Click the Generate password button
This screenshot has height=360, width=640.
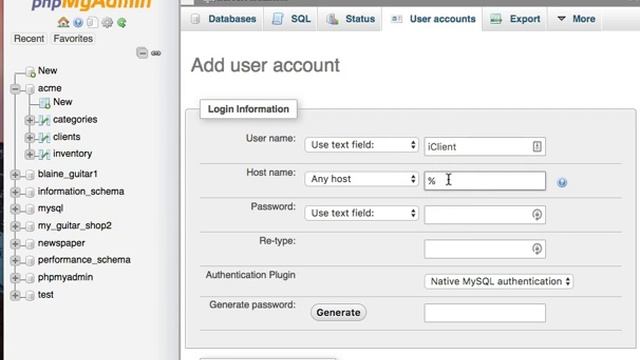pyautogui.click(x=338, y=312)
